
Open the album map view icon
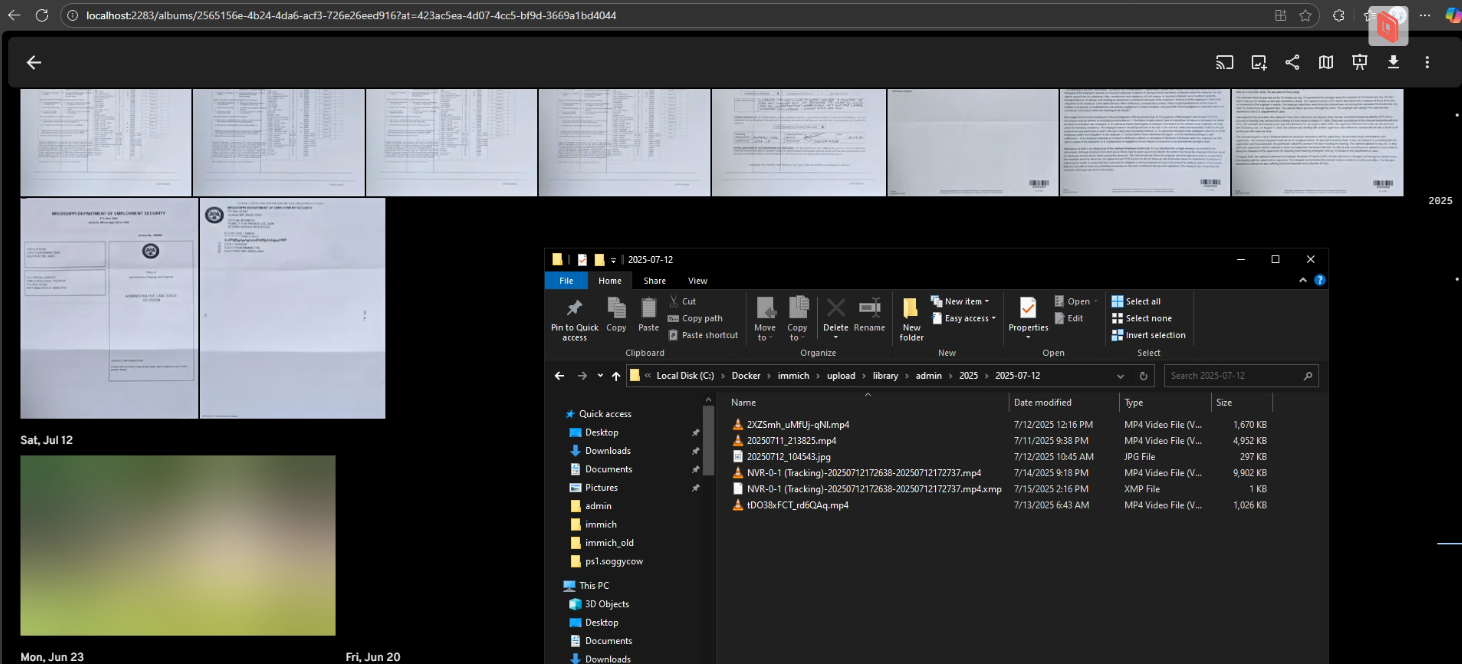(x=1326, y=62)
